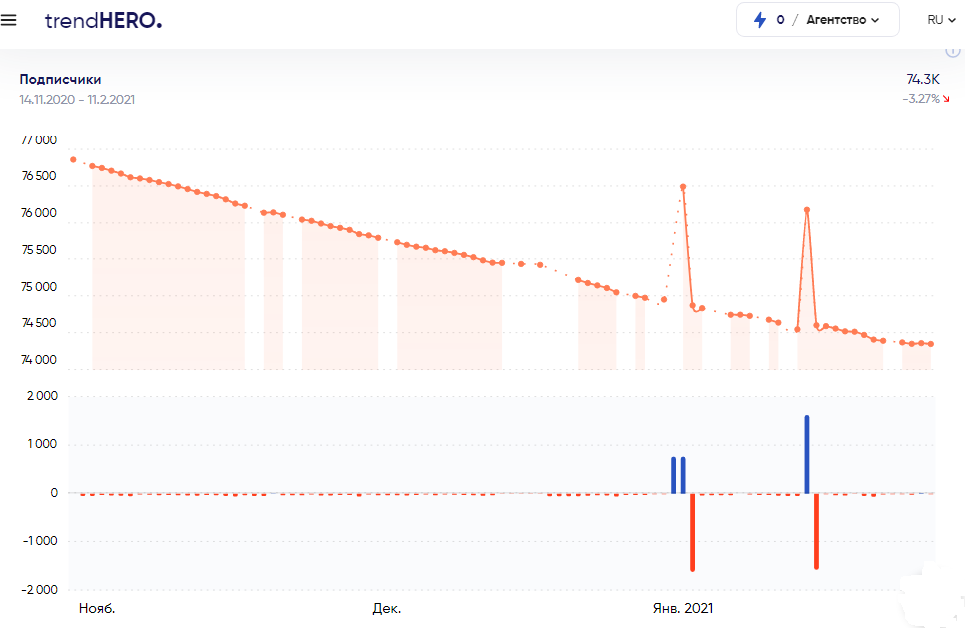
Task: Click the second large red drop bar
Action: point(817,531)
